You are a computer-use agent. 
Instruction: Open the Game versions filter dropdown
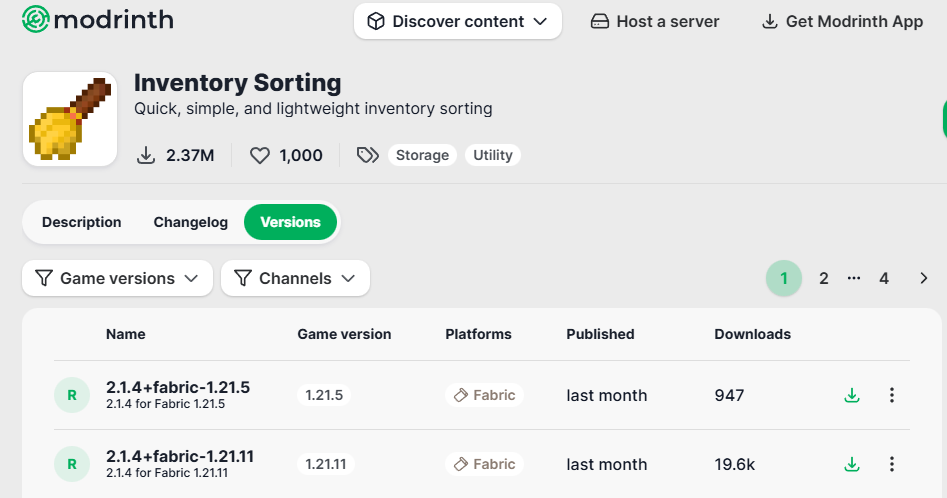(117, 278)
